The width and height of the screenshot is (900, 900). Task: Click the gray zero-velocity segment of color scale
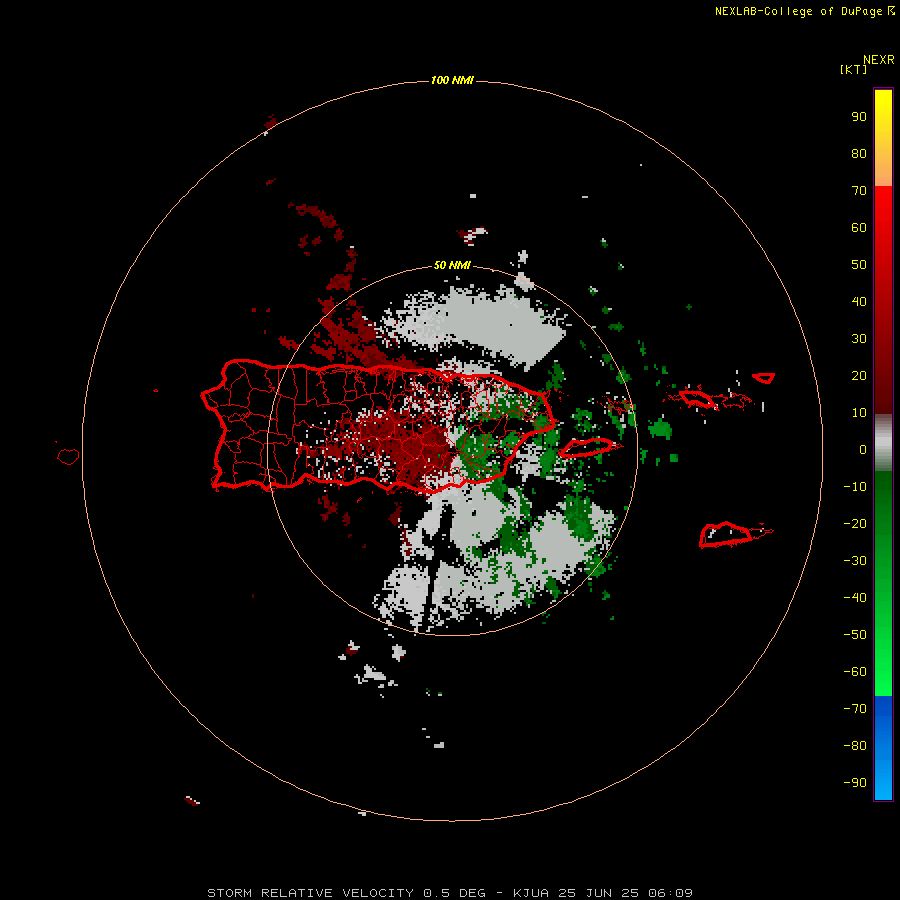[883, 443]
